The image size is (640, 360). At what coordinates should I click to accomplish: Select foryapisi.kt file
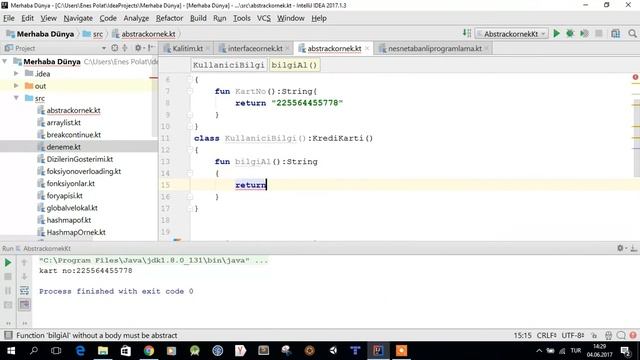pyautogui.click(x=64, y=196)
